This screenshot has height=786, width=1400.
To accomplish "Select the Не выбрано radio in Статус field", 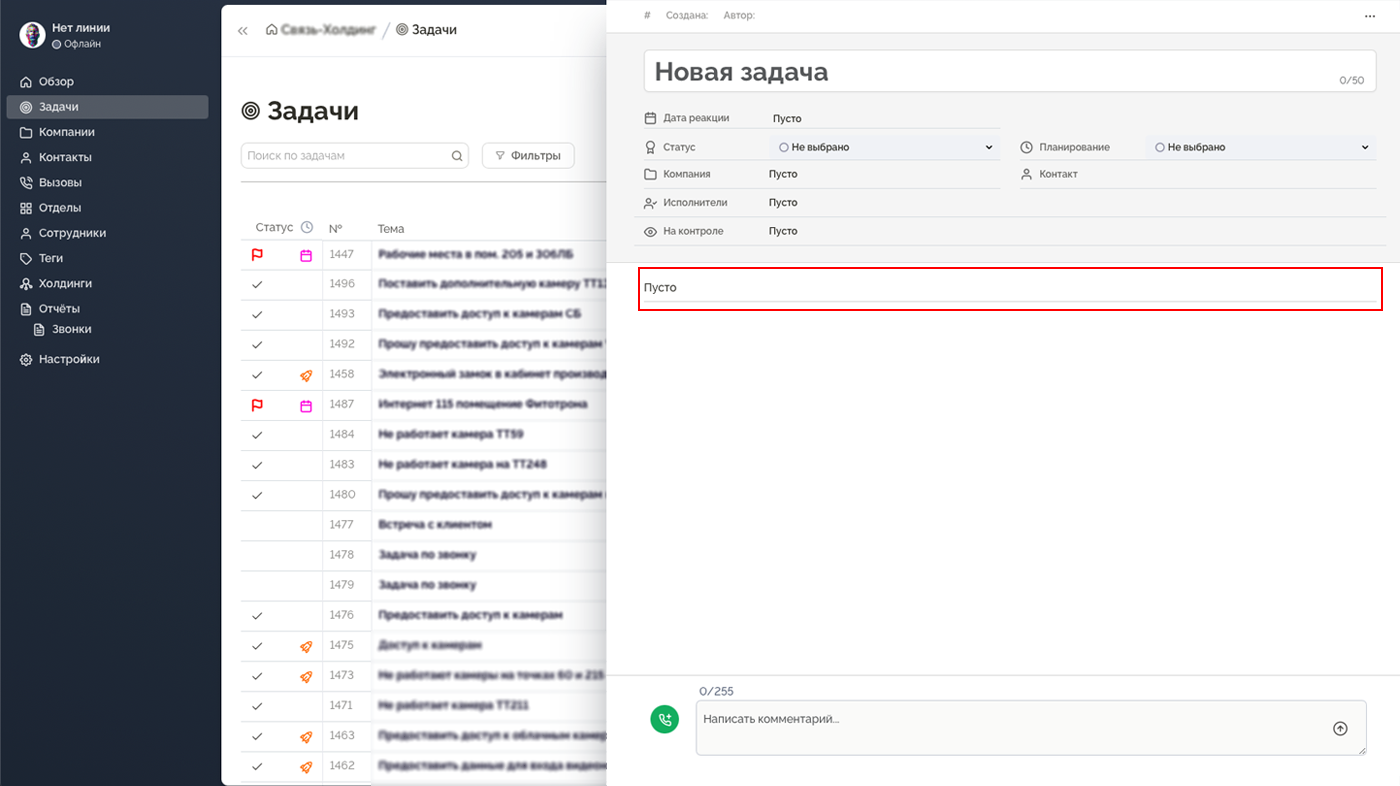I will point(784,147).
